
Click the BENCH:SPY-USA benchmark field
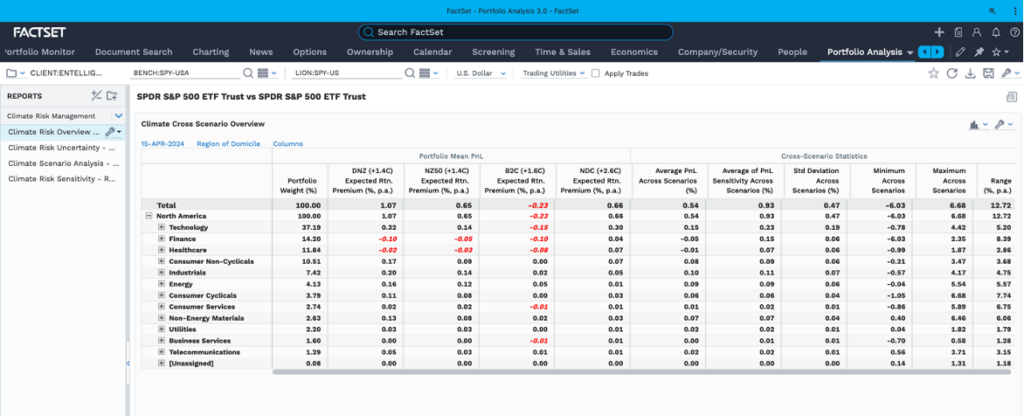coord(186,74)
